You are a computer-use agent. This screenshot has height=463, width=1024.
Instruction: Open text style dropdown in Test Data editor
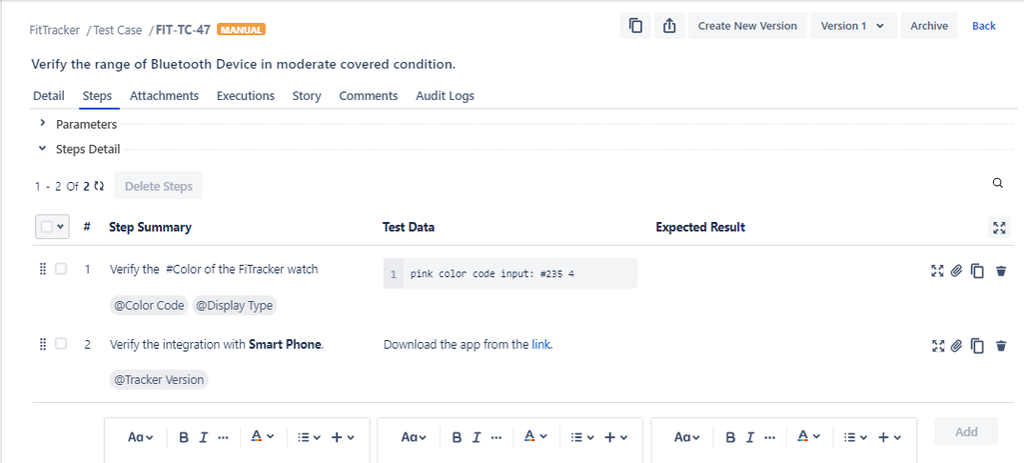click(x=414, y=438)
